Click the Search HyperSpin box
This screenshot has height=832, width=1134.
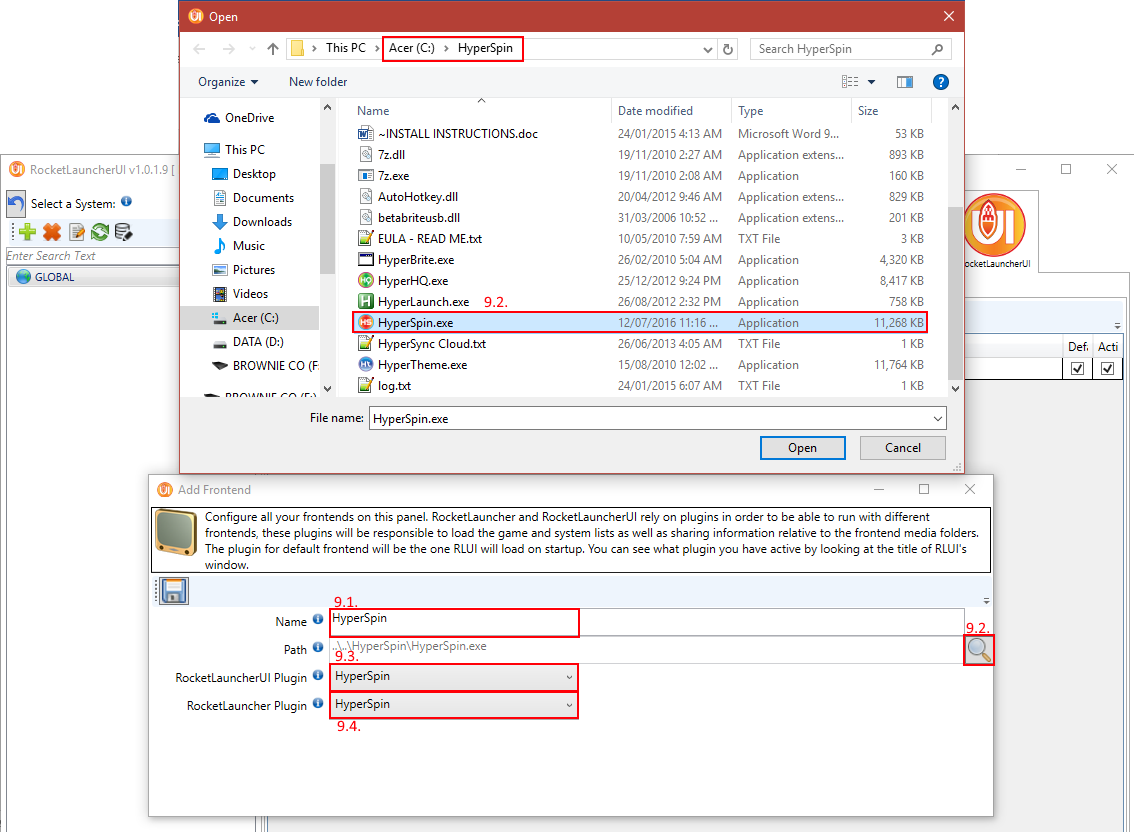850,49
